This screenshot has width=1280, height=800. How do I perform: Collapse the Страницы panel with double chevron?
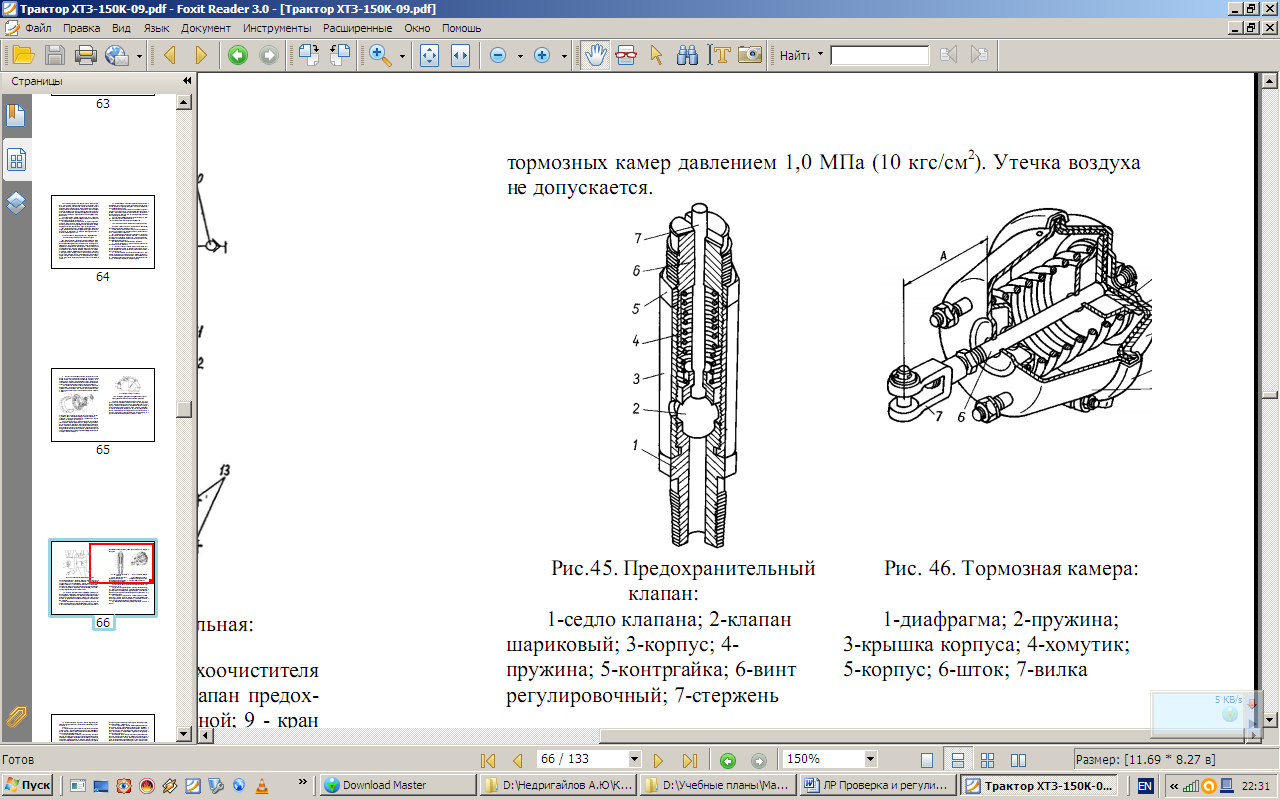click(186, 81)
